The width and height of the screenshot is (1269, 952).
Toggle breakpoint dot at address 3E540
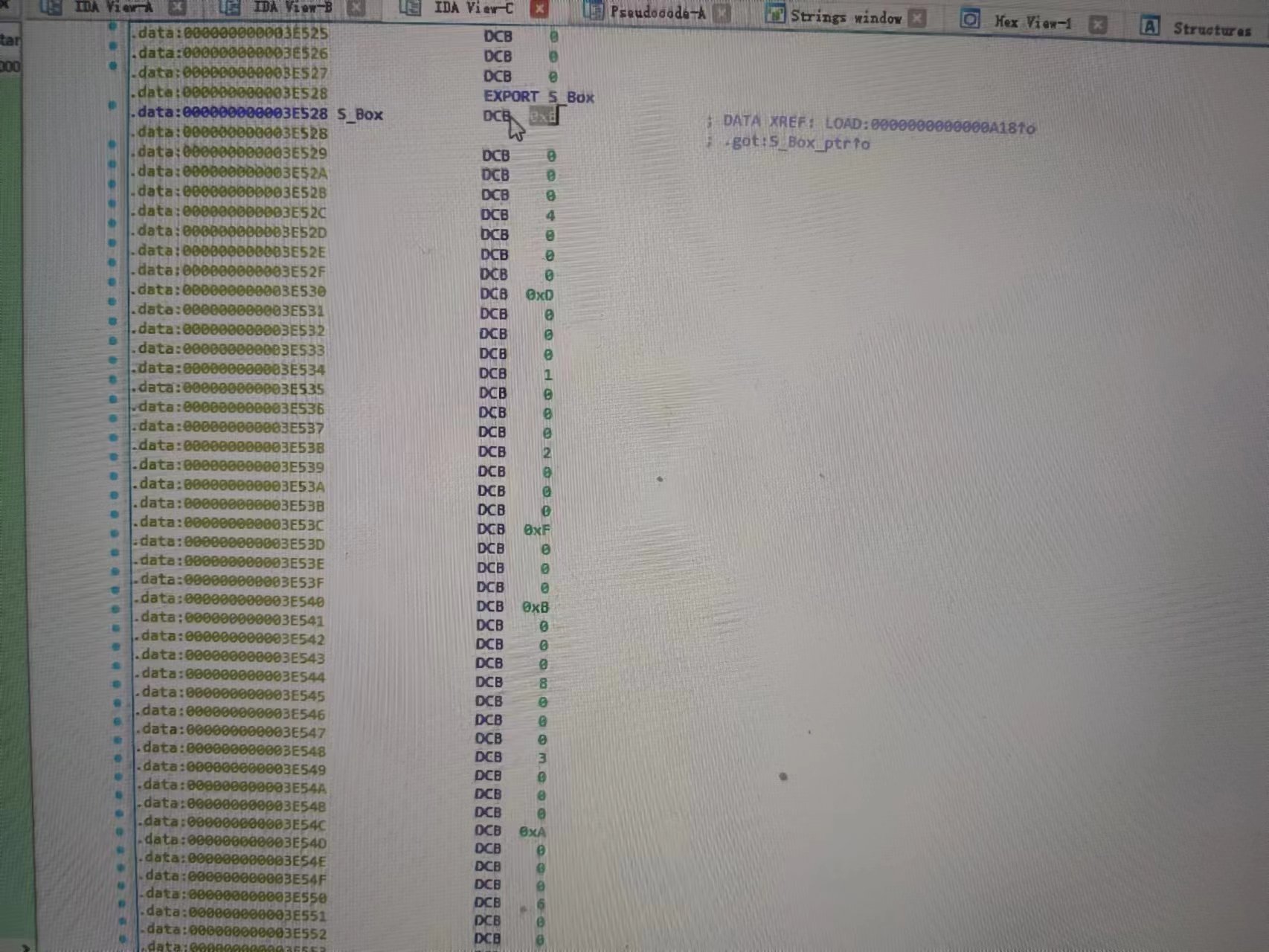click(115, 590)
